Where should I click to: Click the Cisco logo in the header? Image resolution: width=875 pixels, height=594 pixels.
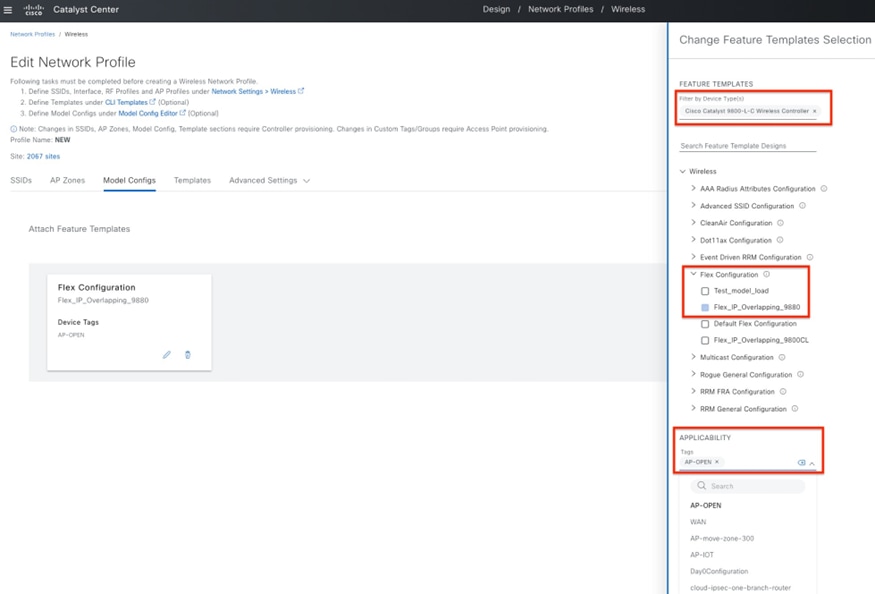pyautogui.click(x=33, y=9)
